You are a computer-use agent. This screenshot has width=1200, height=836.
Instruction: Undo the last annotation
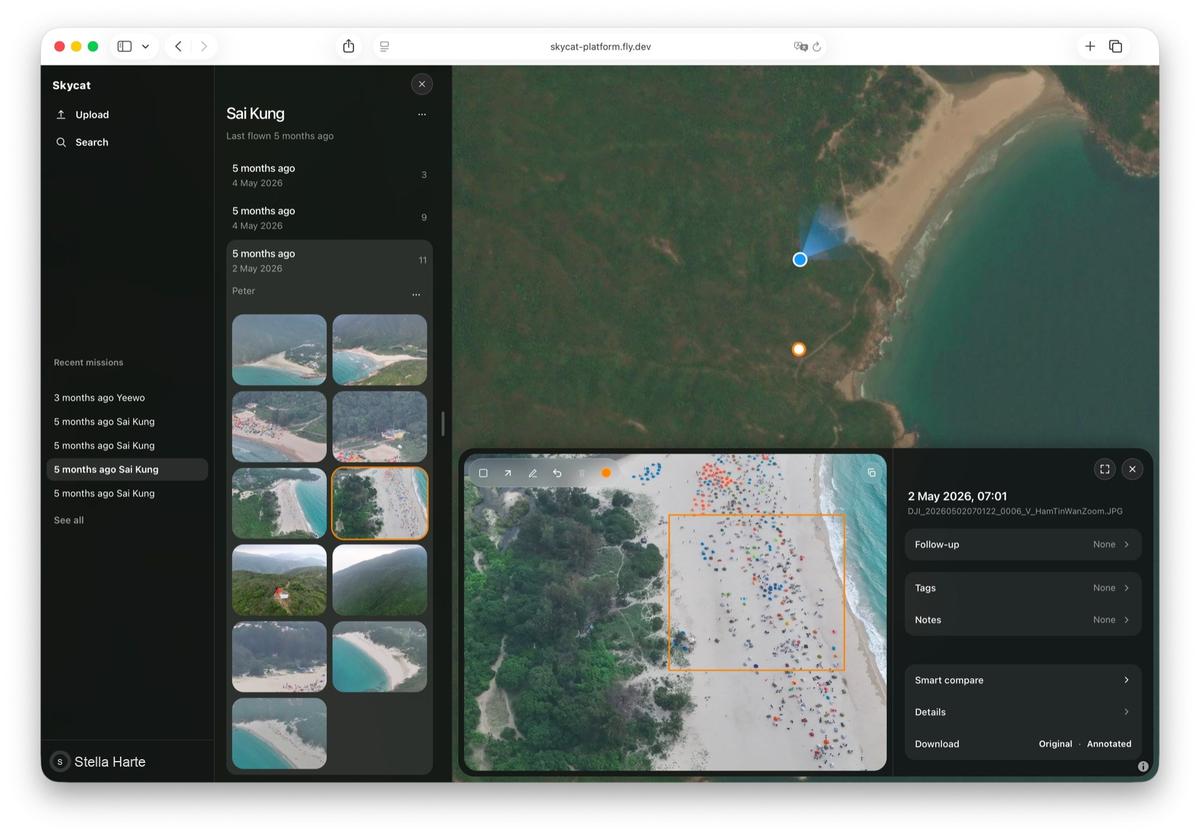click(557, 473)
